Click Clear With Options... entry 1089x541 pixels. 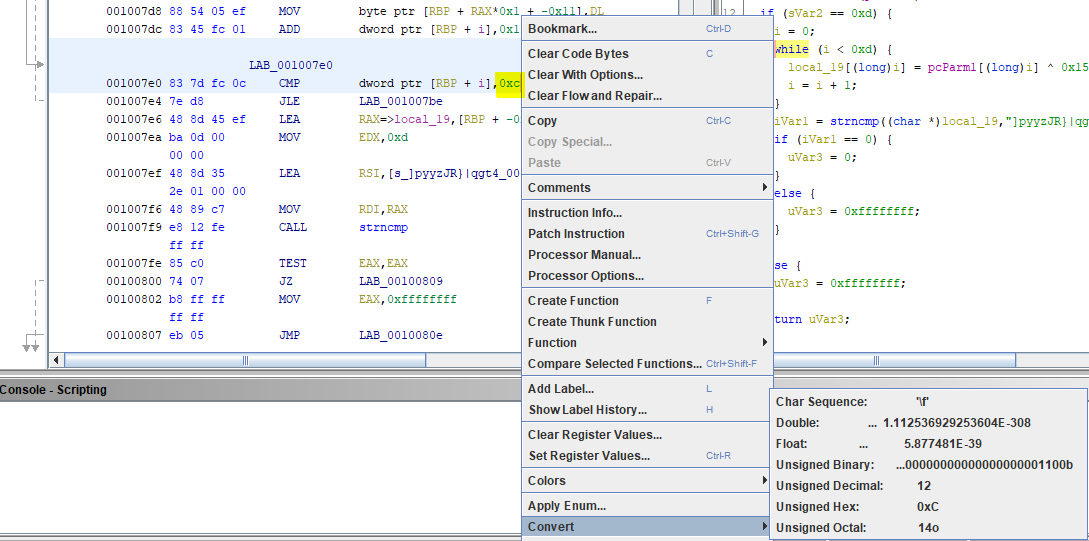647,74
